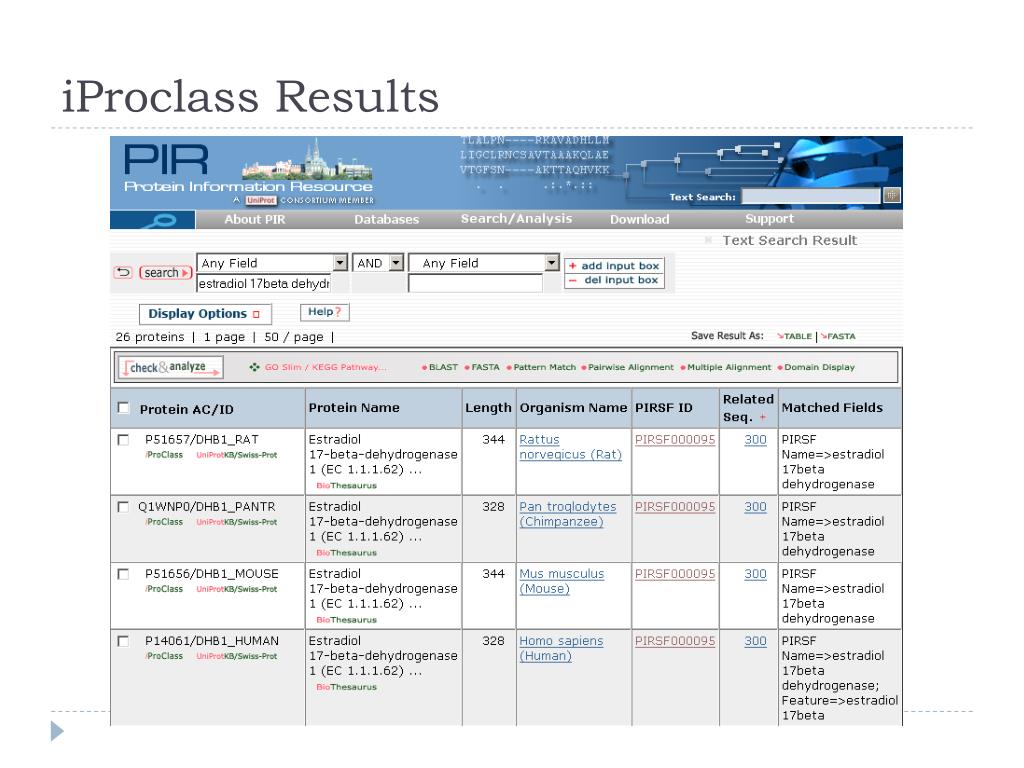Open BioThesaurus for the Mouse protein row

click(x=346, y=620)
